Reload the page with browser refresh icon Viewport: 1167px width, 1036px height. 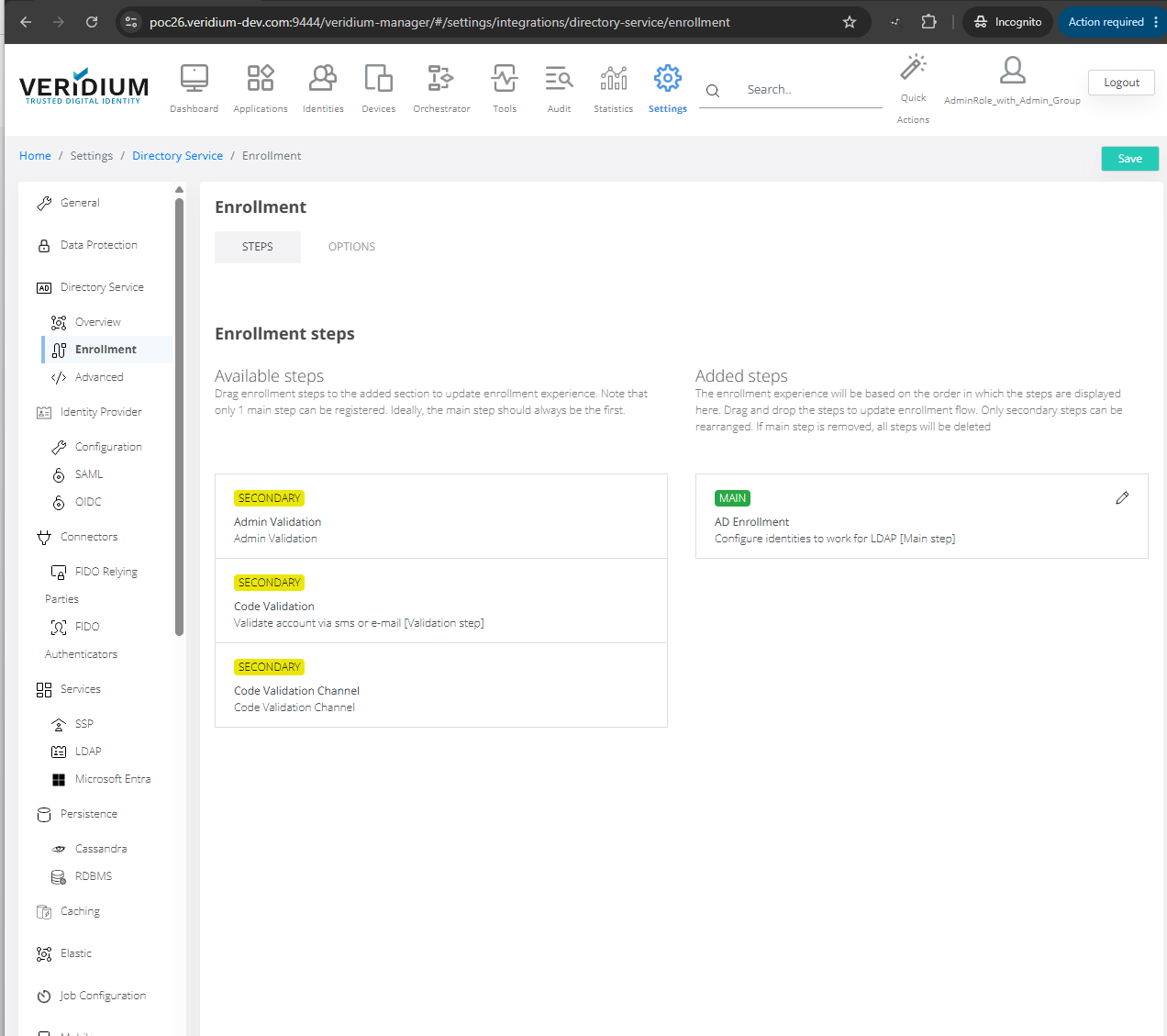pyautogui.click(x=92, y=22)
